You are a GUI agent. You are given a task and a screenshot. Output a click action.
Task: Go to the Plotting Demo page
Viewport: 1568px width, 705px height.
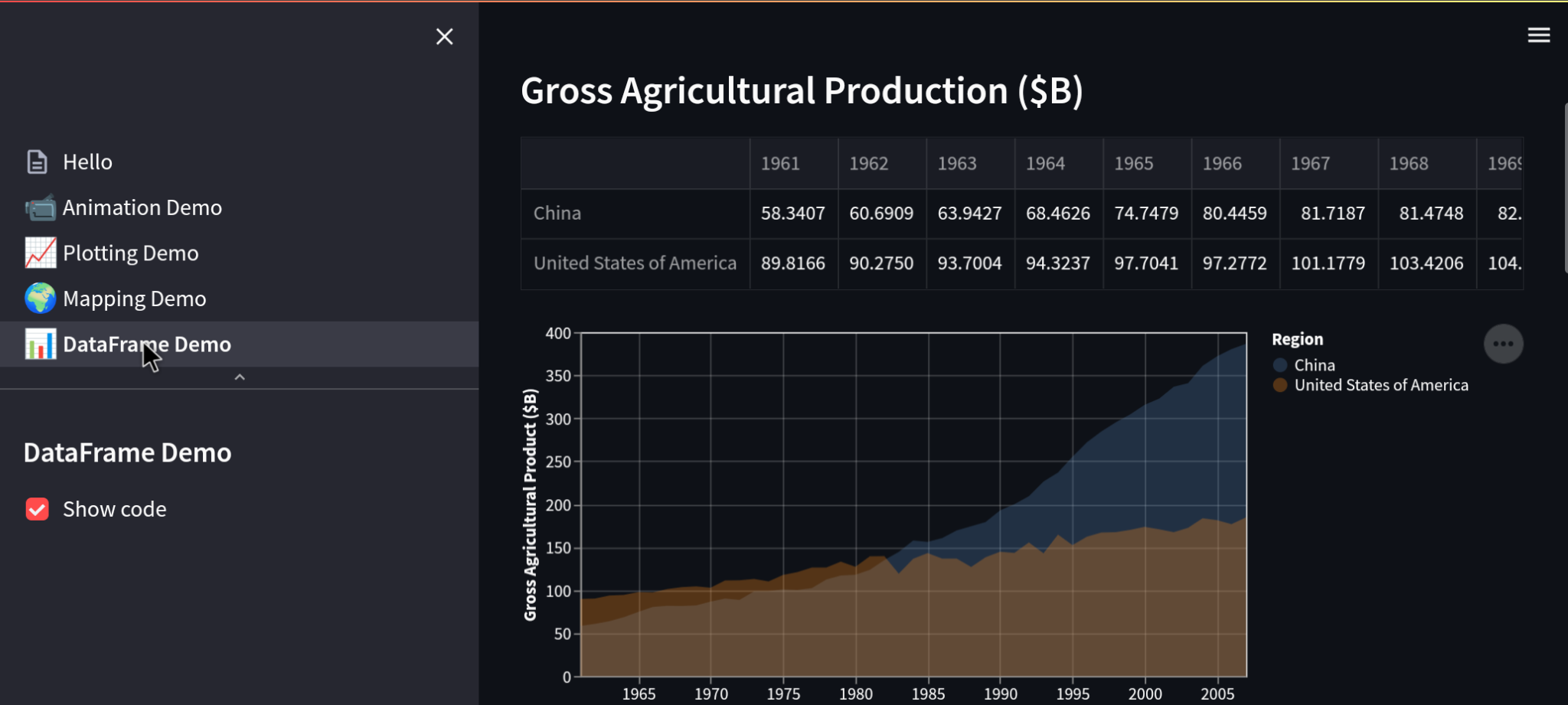point(131,253)
